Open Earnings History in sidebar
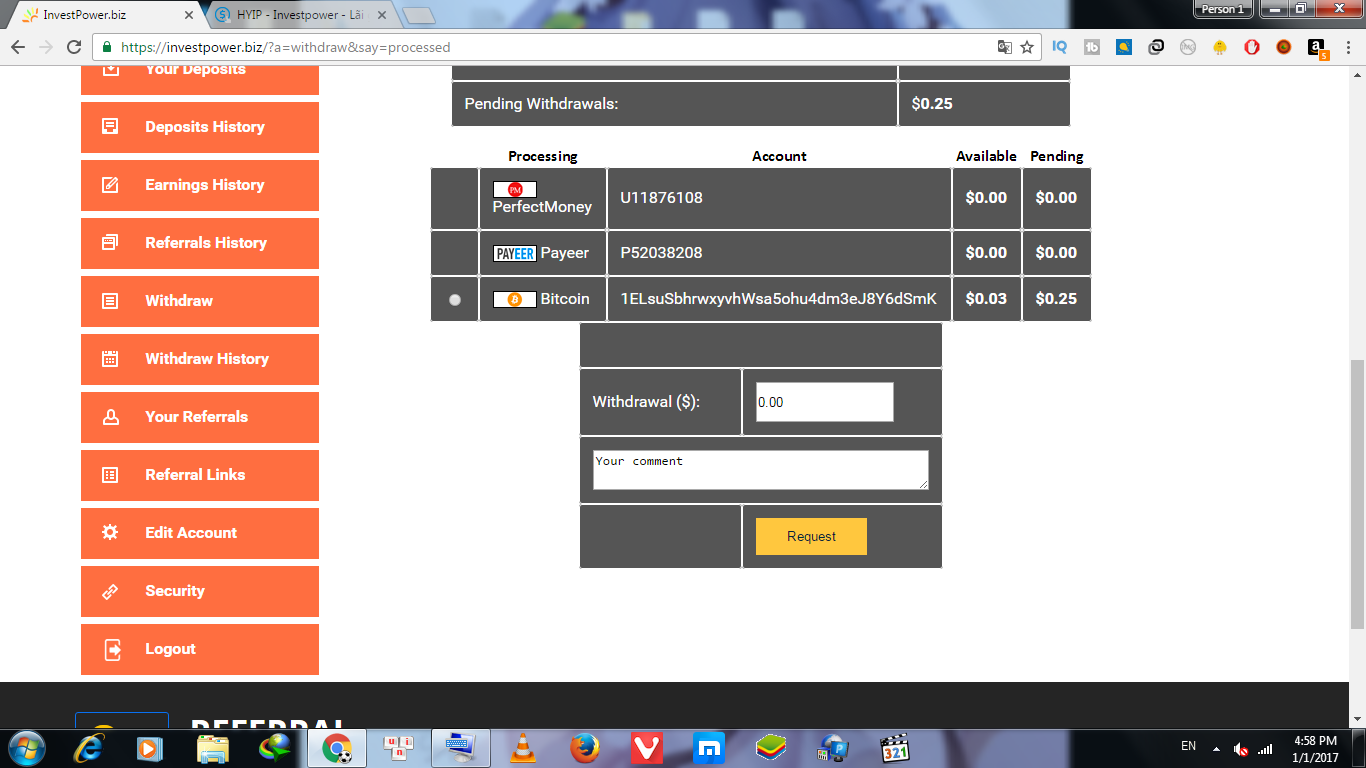This screenshot has width=1366, height=768. [200, 185]
